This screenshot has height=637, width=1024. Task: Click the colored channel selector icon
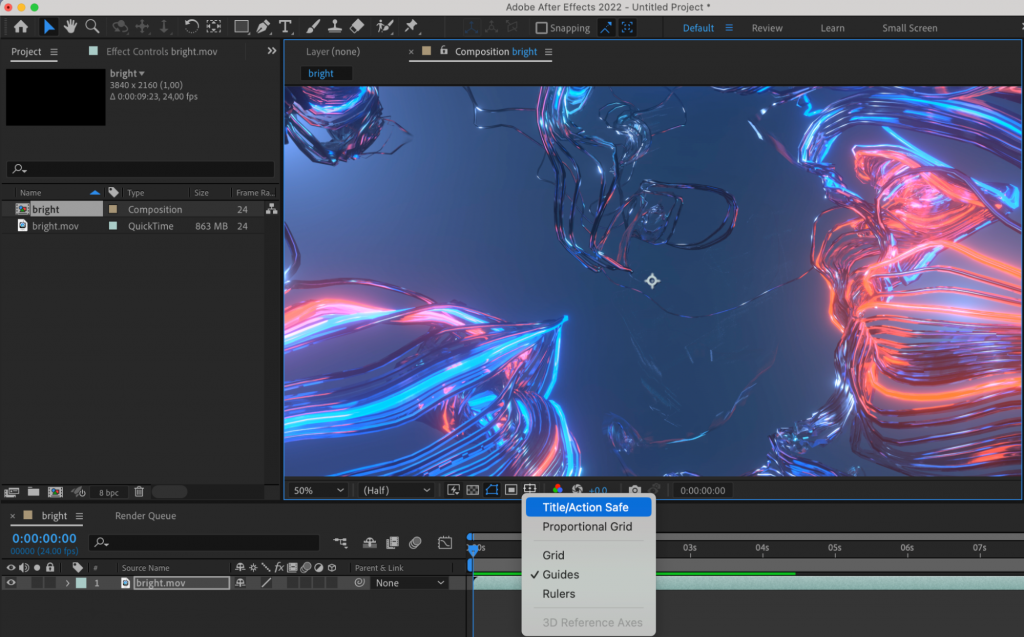click(x=557, y=490)
